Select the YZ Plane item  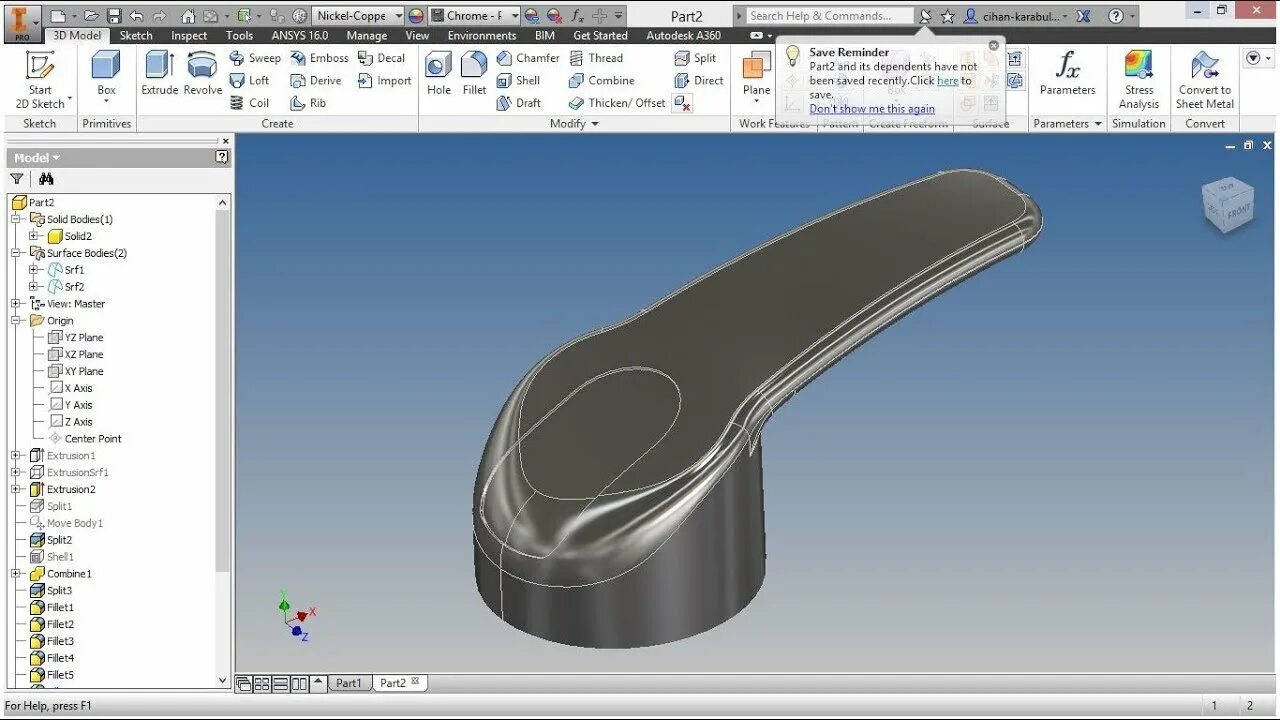click(x=76, y=337)
